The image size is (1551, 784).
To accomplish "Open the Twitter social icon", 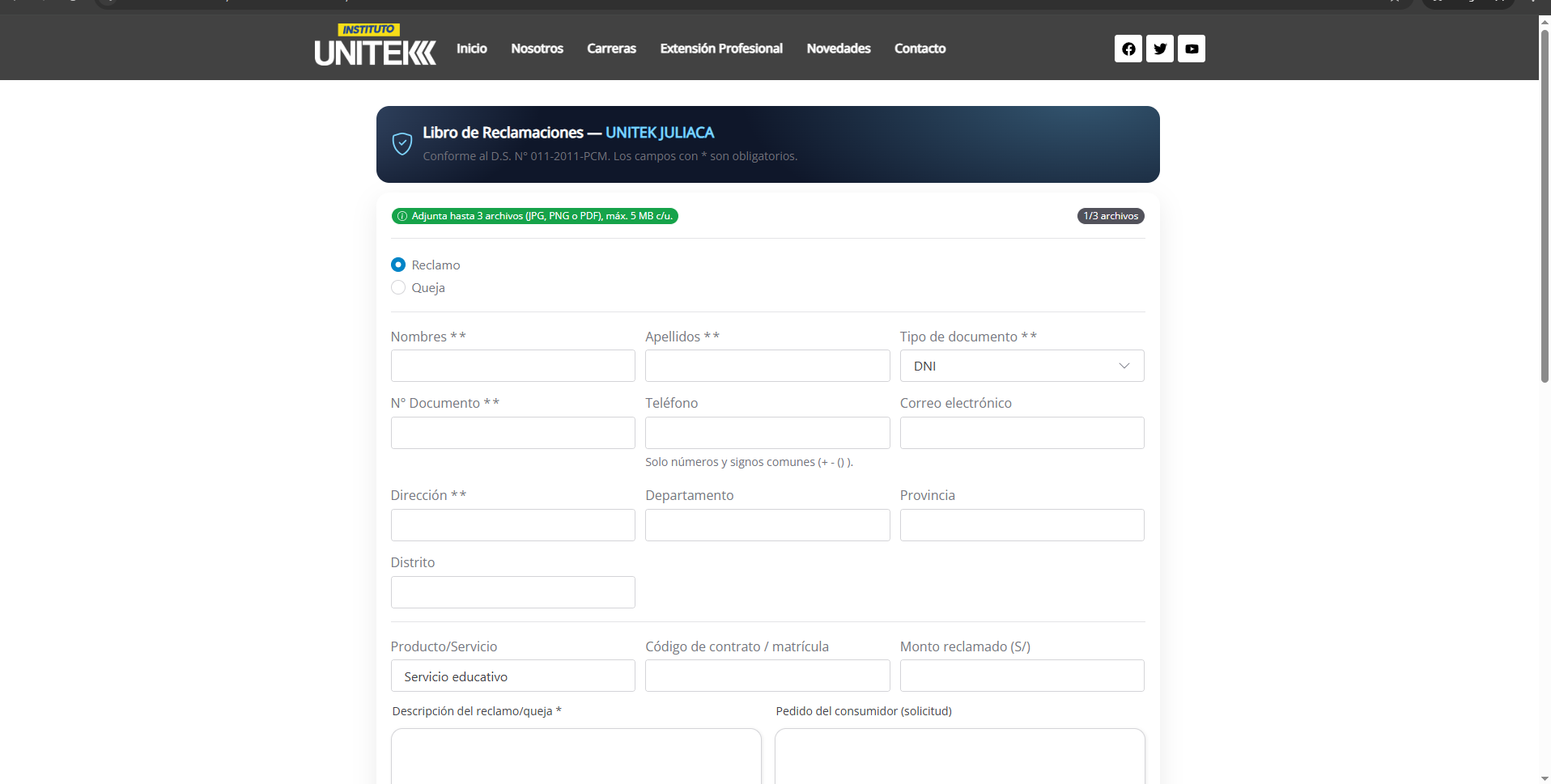I will click(1159, 49).
